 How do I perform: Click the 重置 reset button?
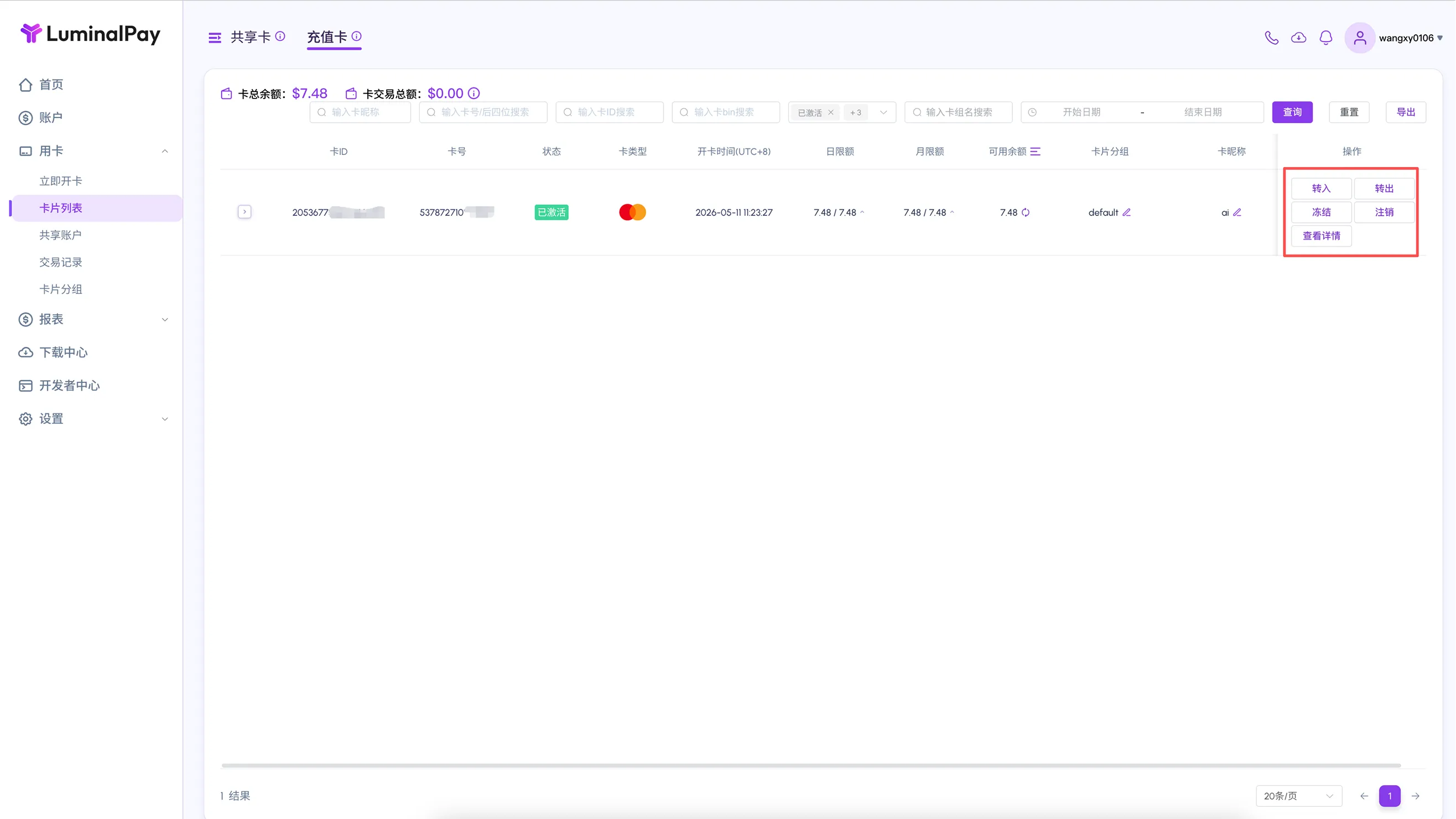coord(1349,112)
